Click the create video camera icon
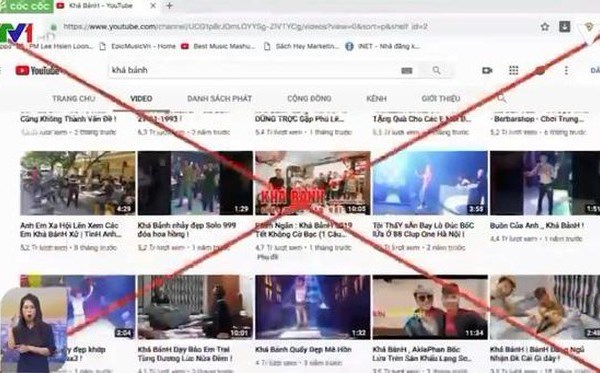The height and width of the screenshot is (373, 600). pos(487,70)
